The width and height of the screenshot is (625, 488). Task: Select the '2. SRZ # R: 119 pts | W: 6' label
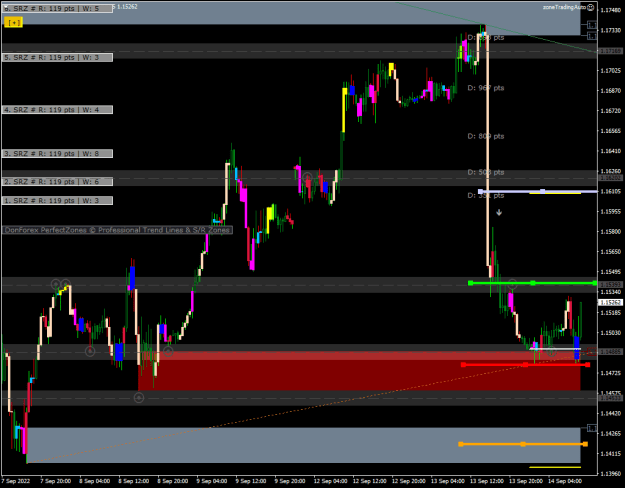(x=57, y=182)
